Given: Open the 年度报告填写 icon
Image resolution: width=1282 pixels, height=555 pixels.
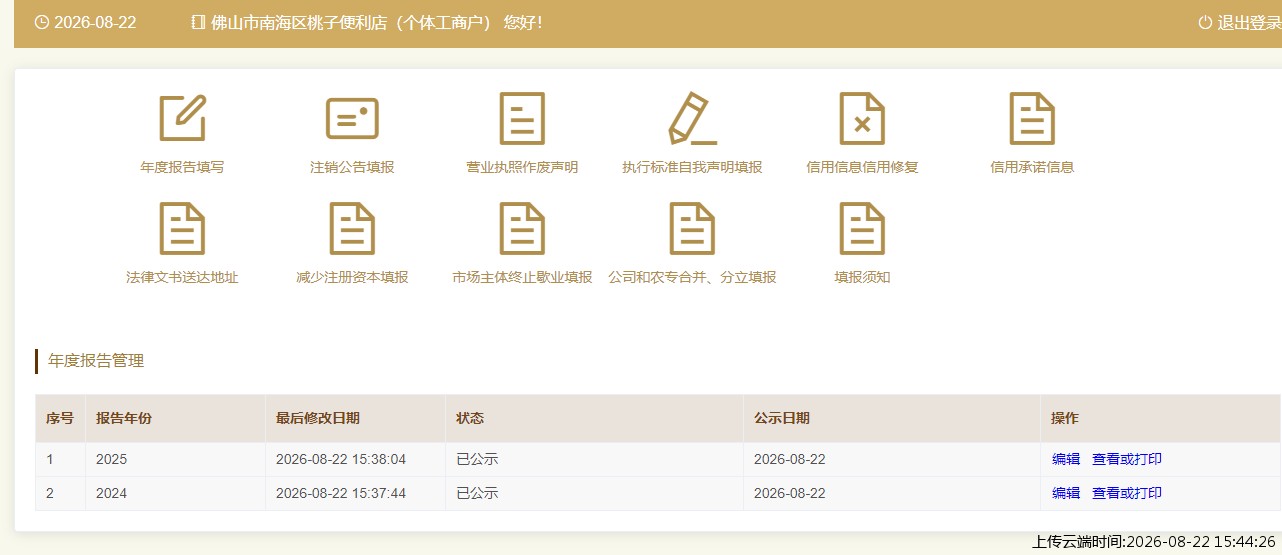Looking at the screenshot, I should (182, 118).
